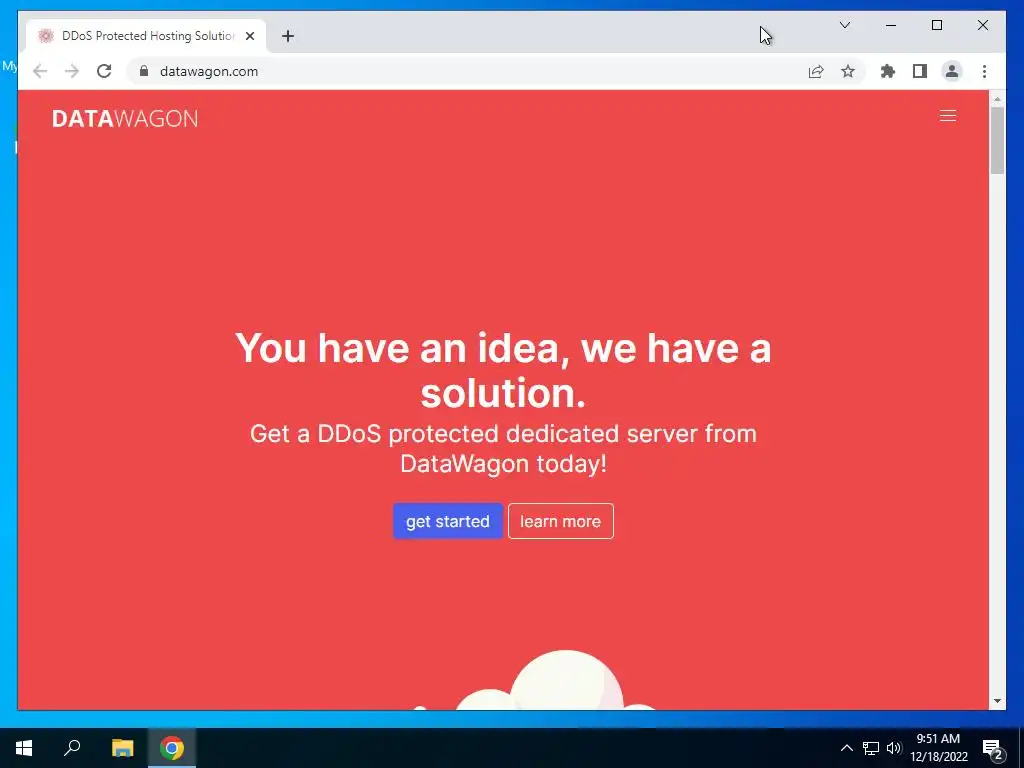Click the DATAWAGON logo
1024x768 pixels.
click(x=125, y=119)
